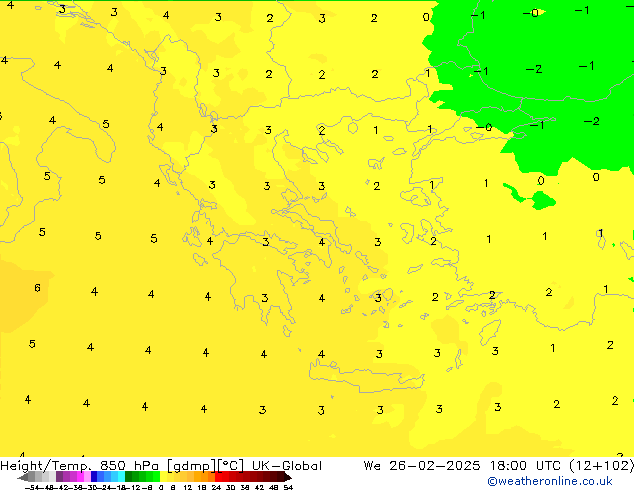
Task: Click the '(12+102)' forecast offset text
Action: pyautogui.click(x=601, y=466)
